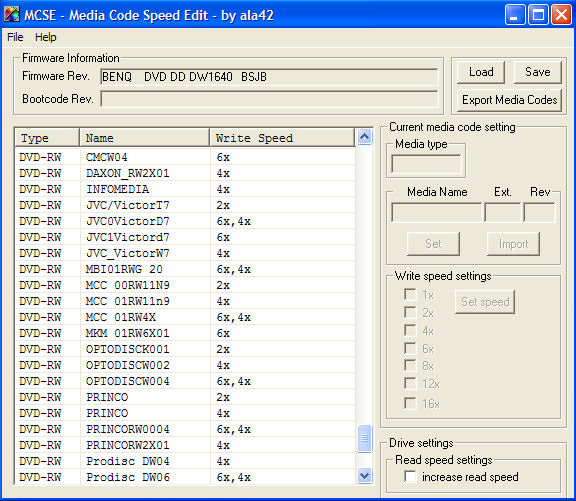Select the MKM 01RW6X01 media row
This screenshot has width=576, height=501.
click(x=186, y=333)
